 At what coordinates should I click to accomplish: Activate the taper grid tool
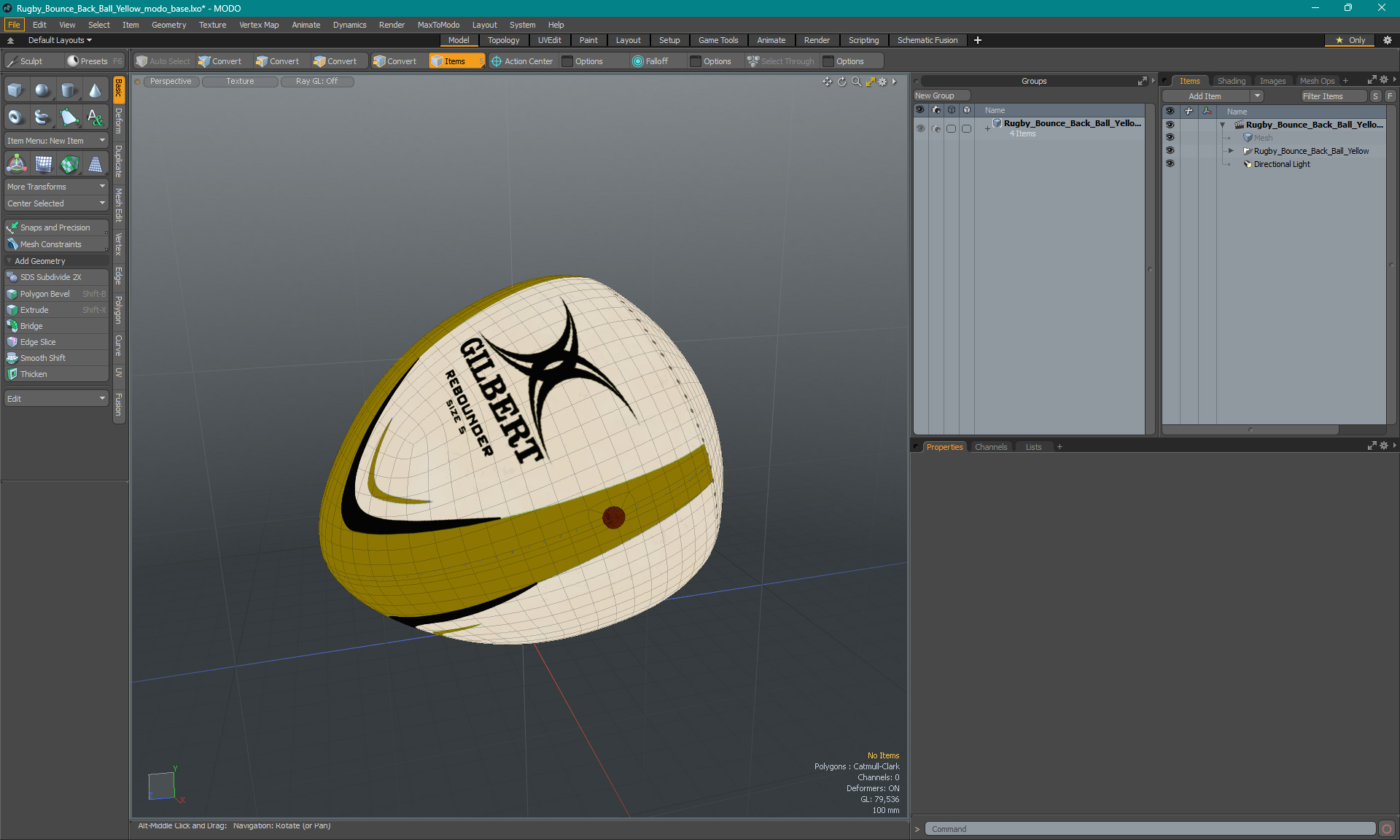[x=96, y=164]
